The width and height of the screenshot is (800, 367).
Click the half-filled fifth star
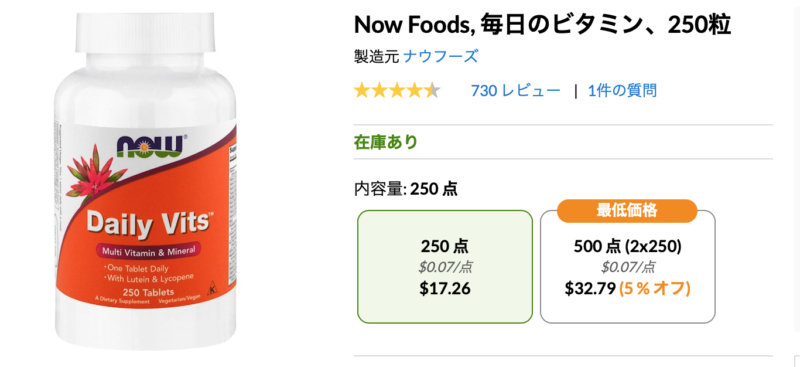(x=432, y=91)
